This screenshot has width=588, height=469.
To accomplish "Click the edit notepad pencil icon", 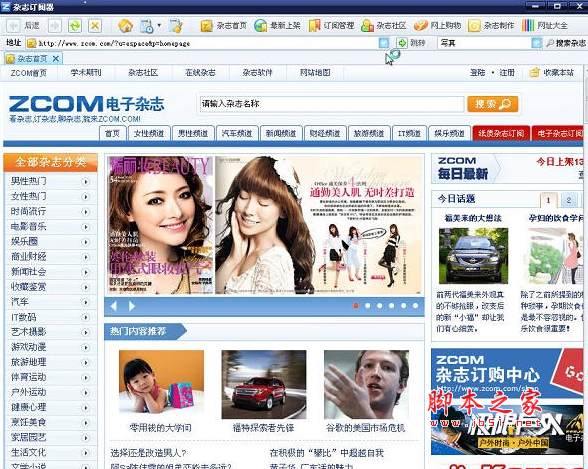I will click(x=175, y=25).
